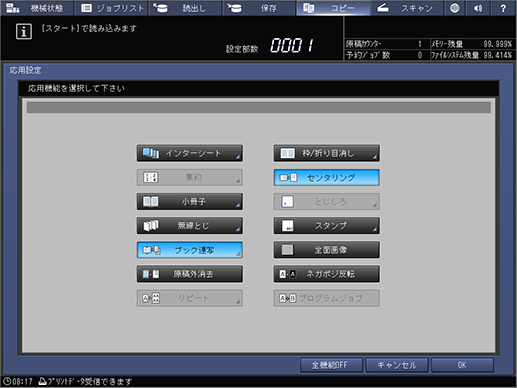Viewport: 517px width, 388px height.
Task: Open help question mark icon
Action: pyautogui.click(x=503, y=8)
